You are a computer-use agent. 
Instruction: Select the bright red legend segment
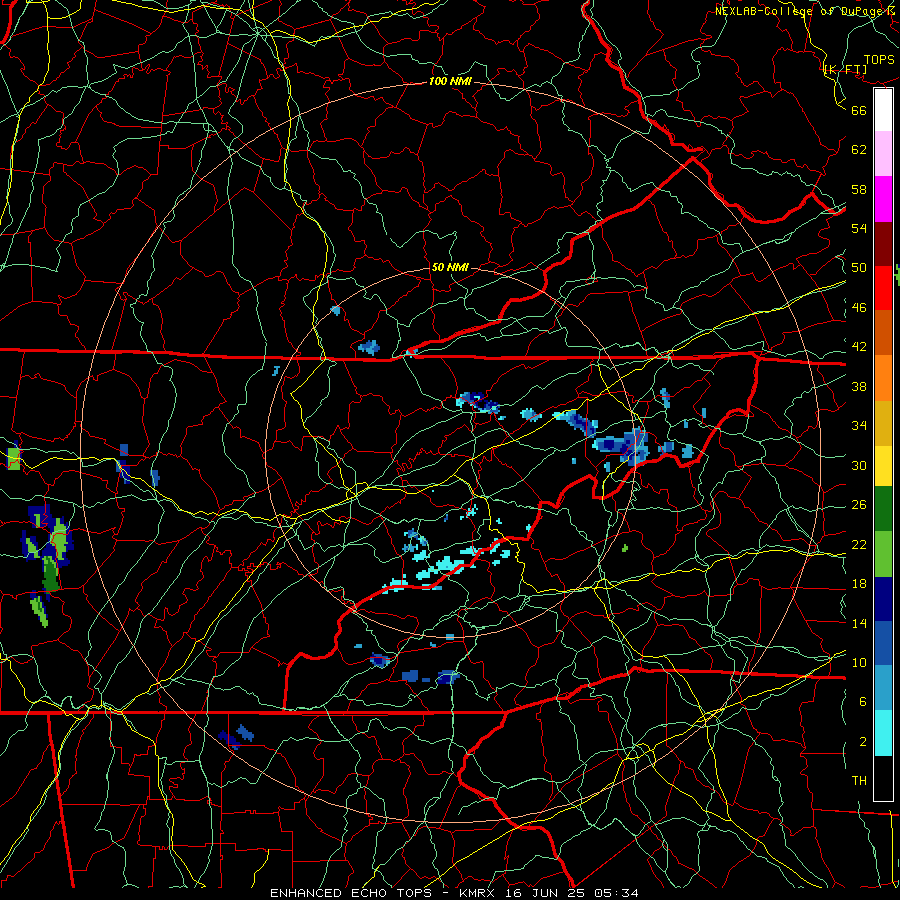click(883, 288)
